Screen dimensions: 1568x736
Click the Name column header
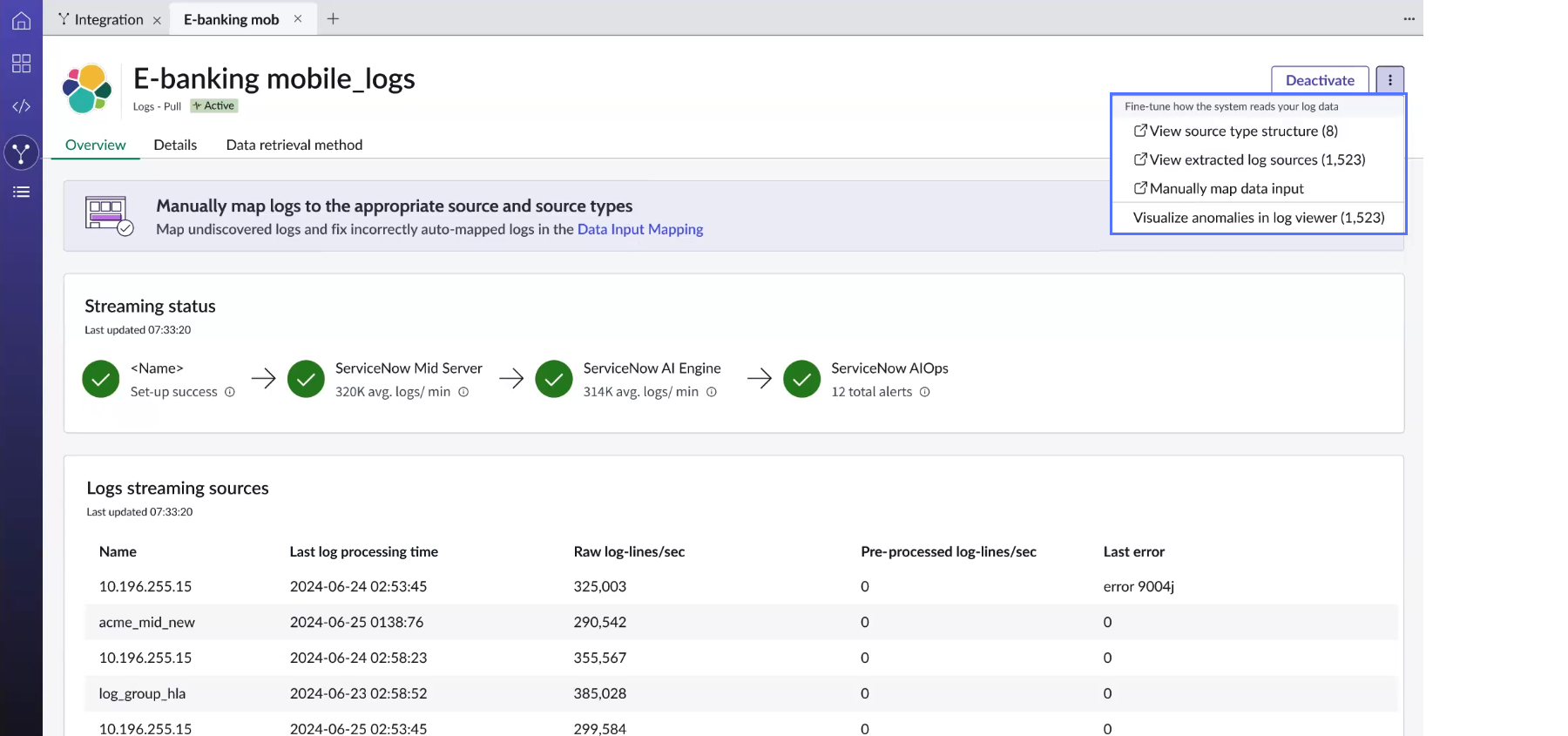pyautogui.click(x=118, y=551)
